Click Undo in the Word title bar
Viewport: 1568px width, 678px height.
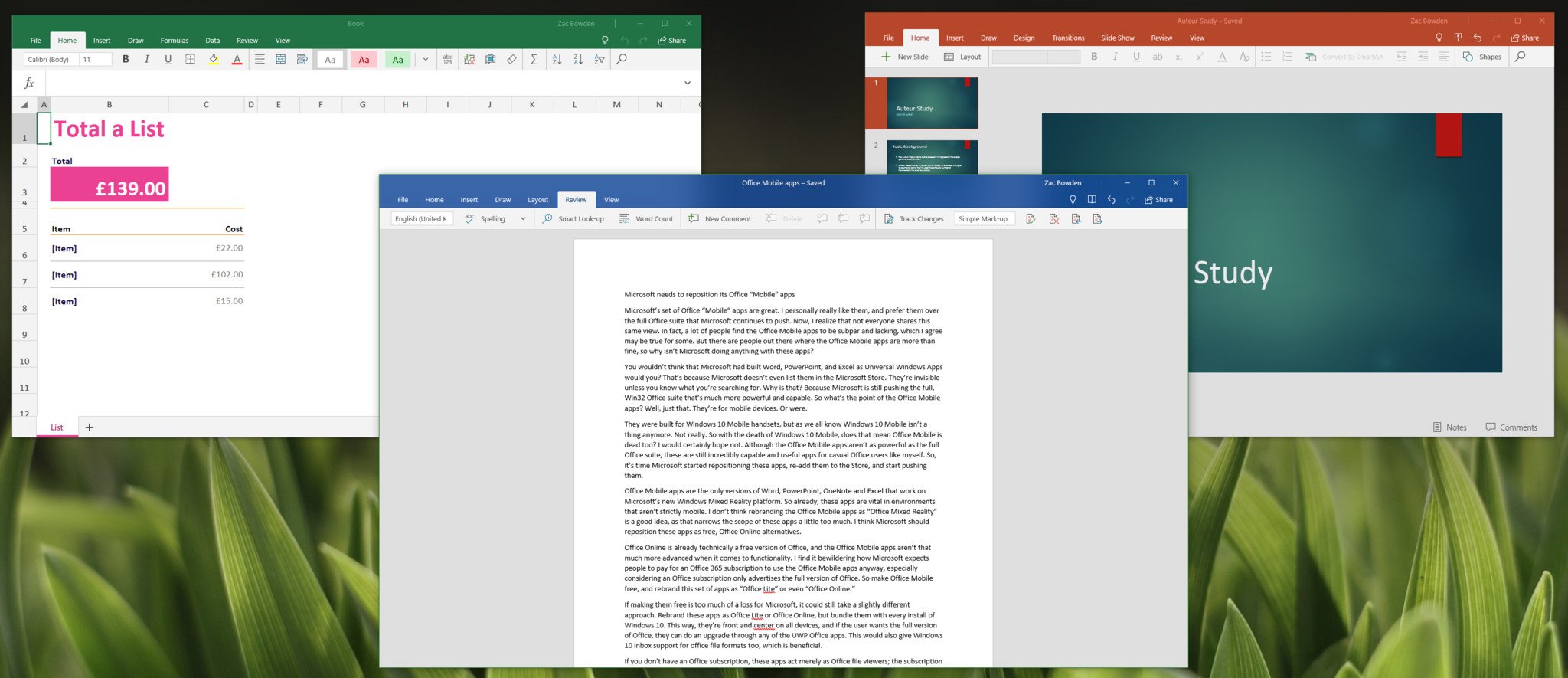[1111, 200]
